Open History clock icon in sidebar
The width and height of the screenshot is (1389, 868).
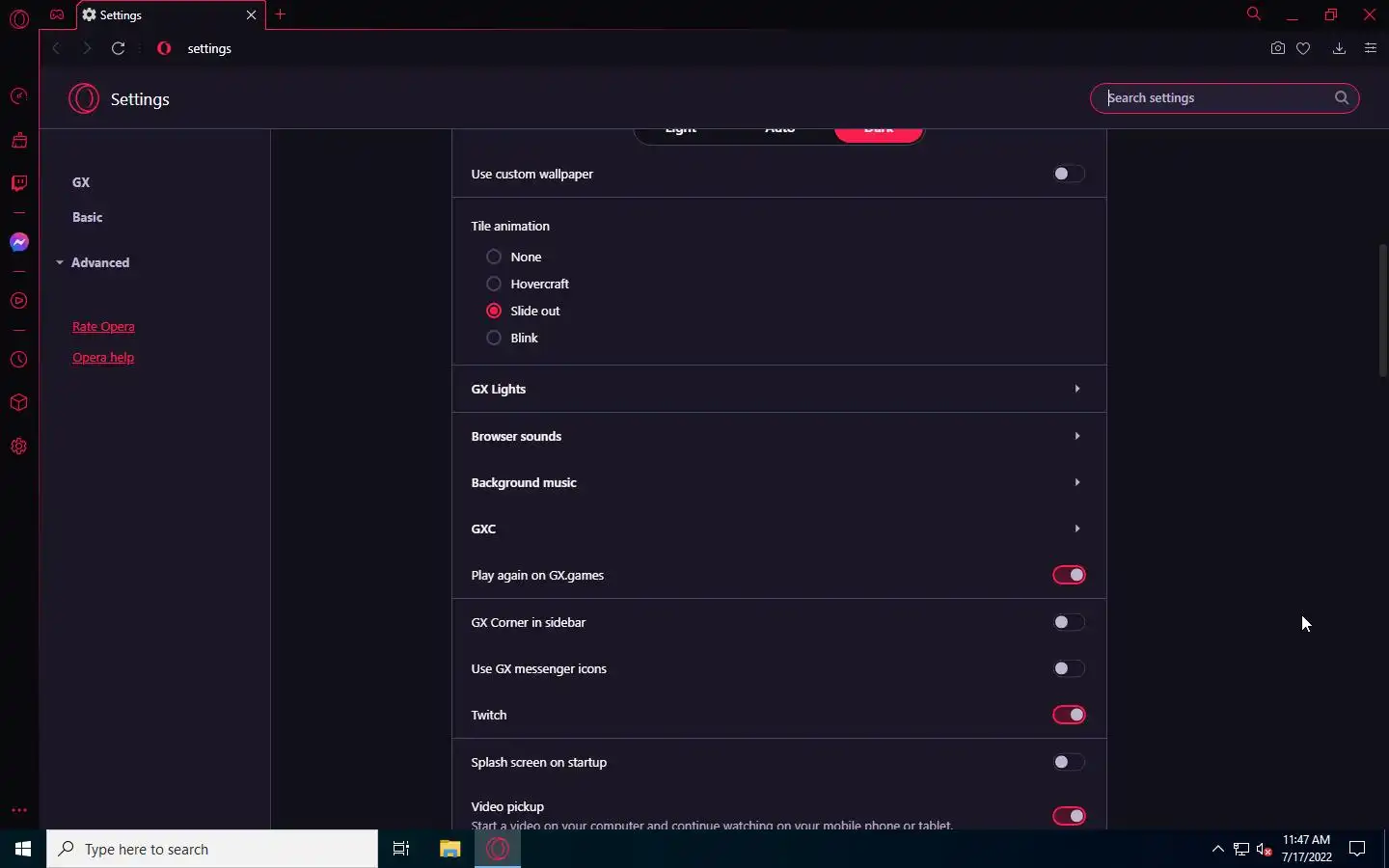point(18,360)
